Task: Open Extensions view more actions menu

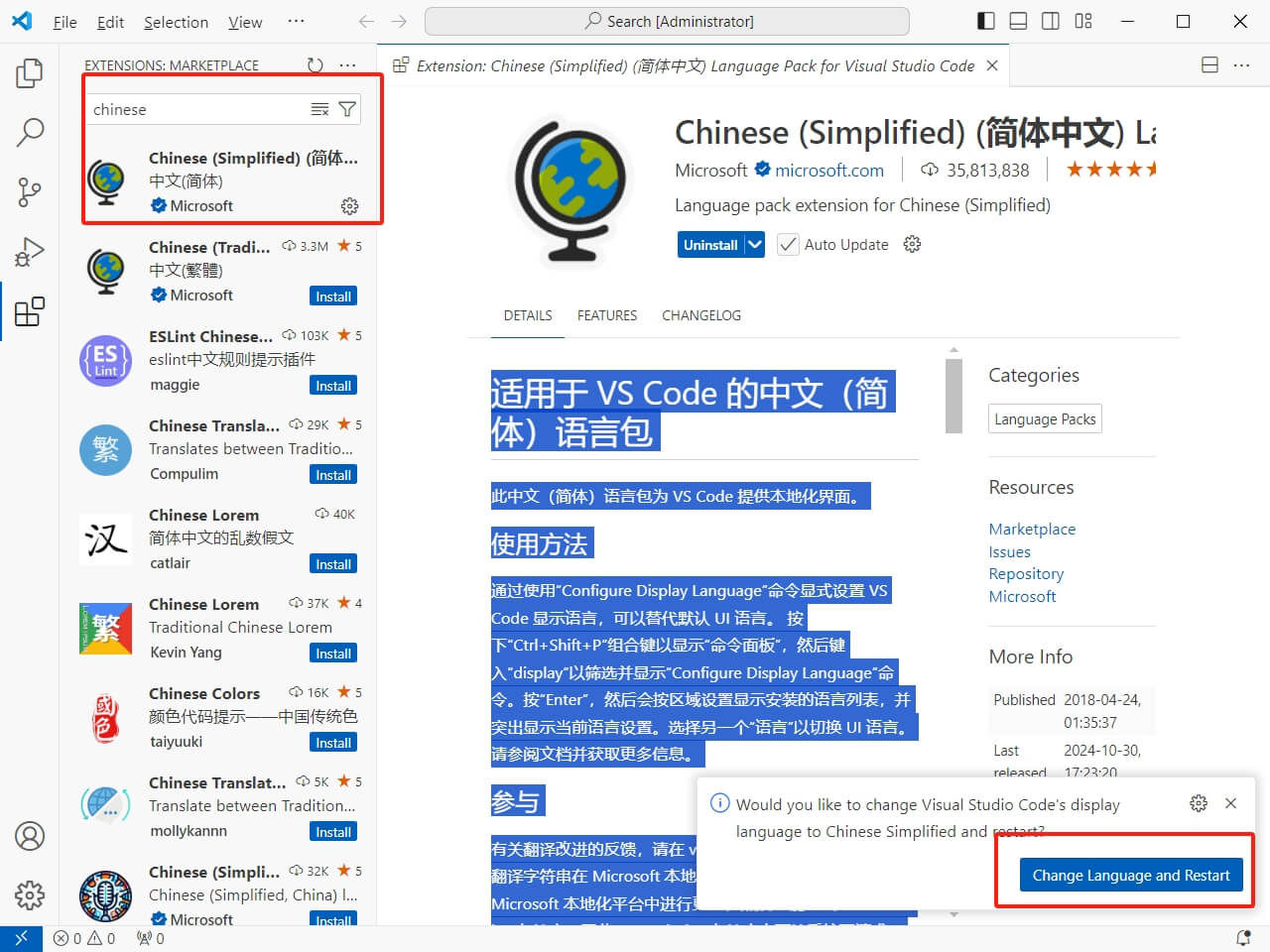Action: [347, 65]
